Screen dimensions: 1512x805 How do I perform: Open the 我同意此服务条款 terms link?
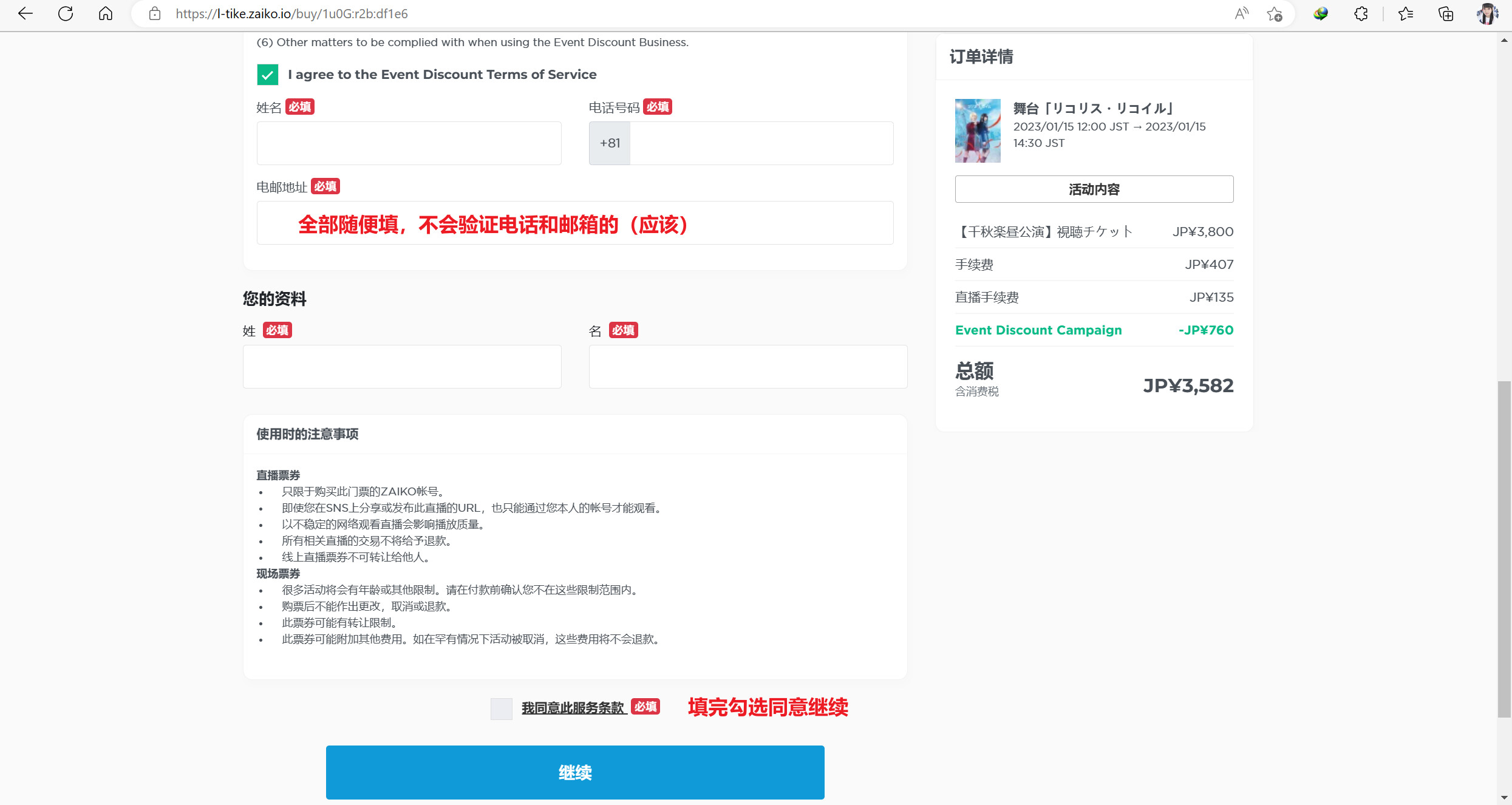pos(573,708)
